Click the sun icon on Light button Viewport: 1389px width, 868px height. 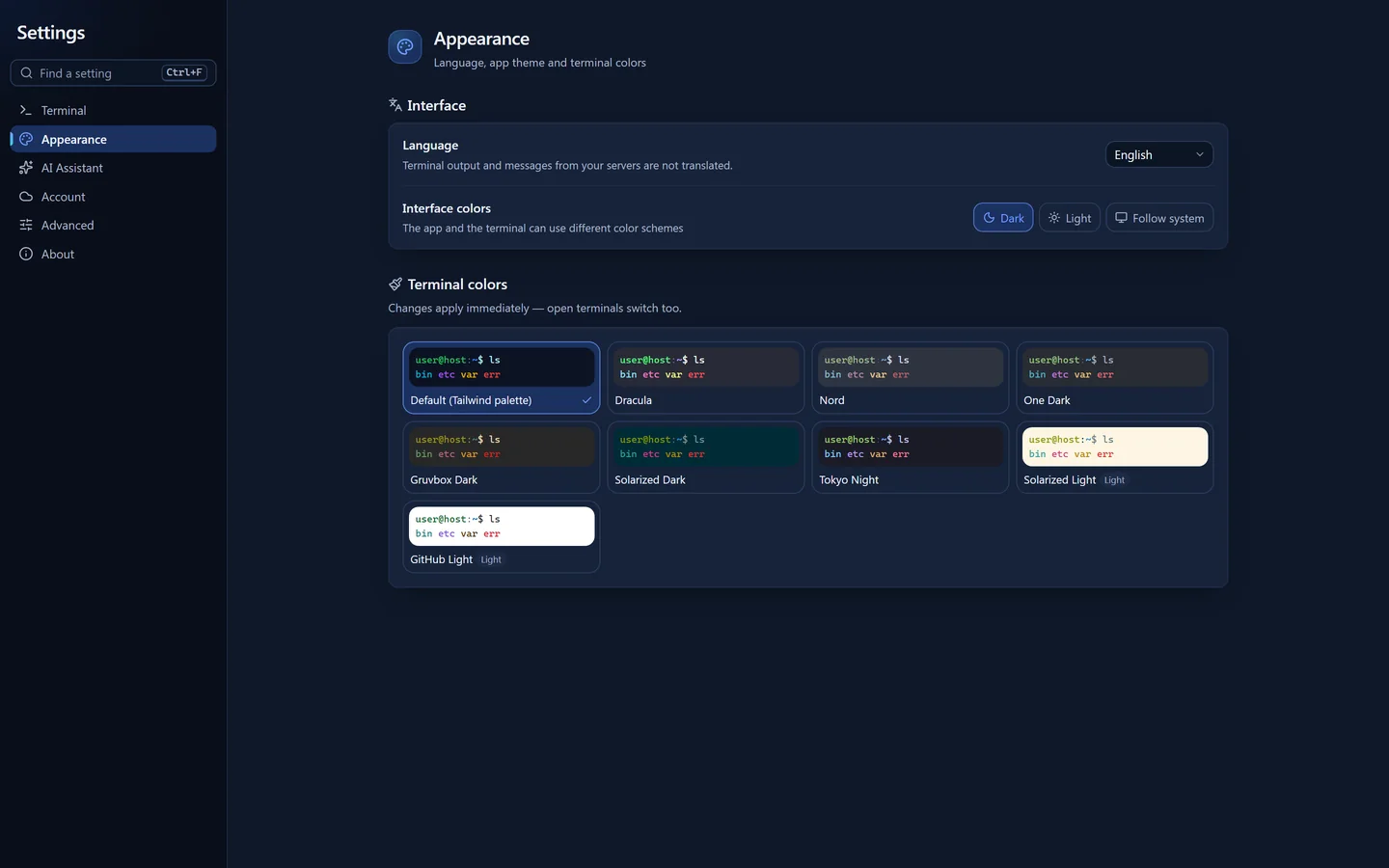click(1054, 218)
